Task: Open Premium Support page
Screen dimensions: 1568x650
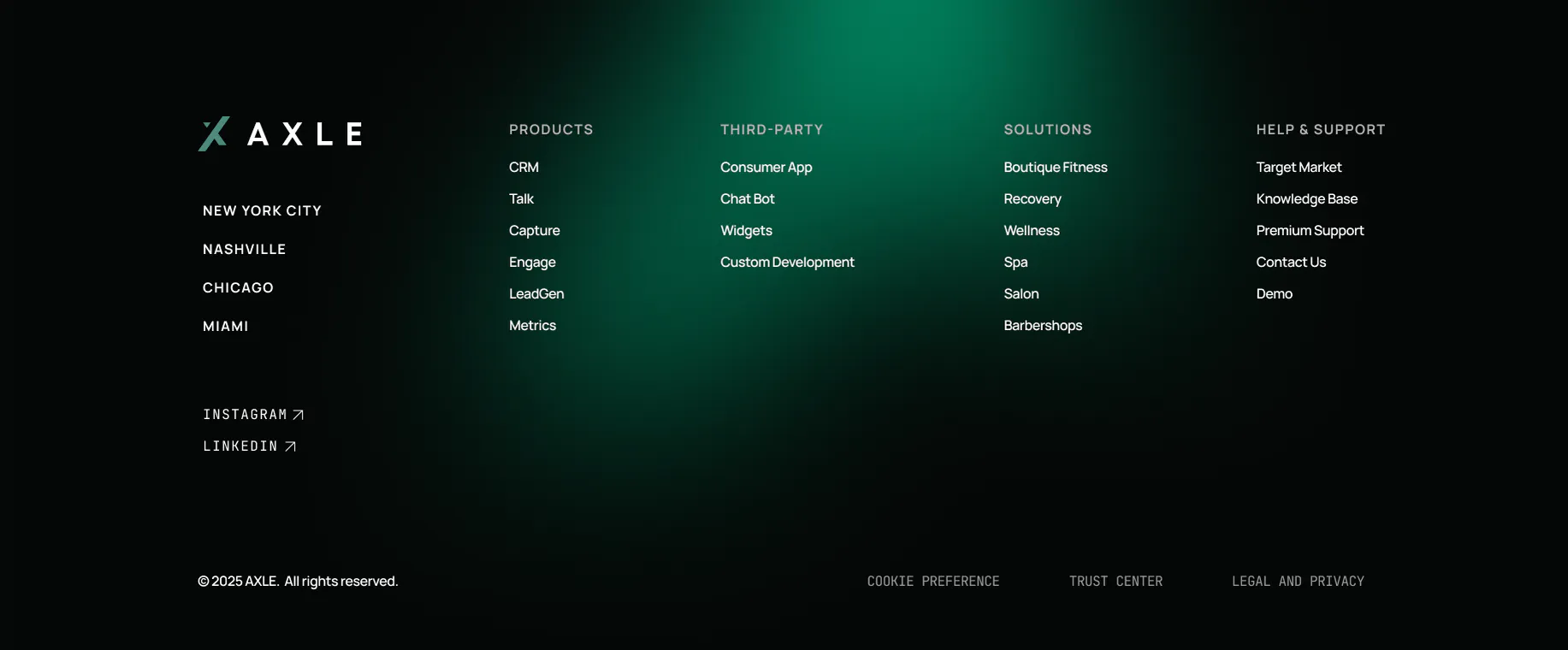Action: tap(1310, 230)
